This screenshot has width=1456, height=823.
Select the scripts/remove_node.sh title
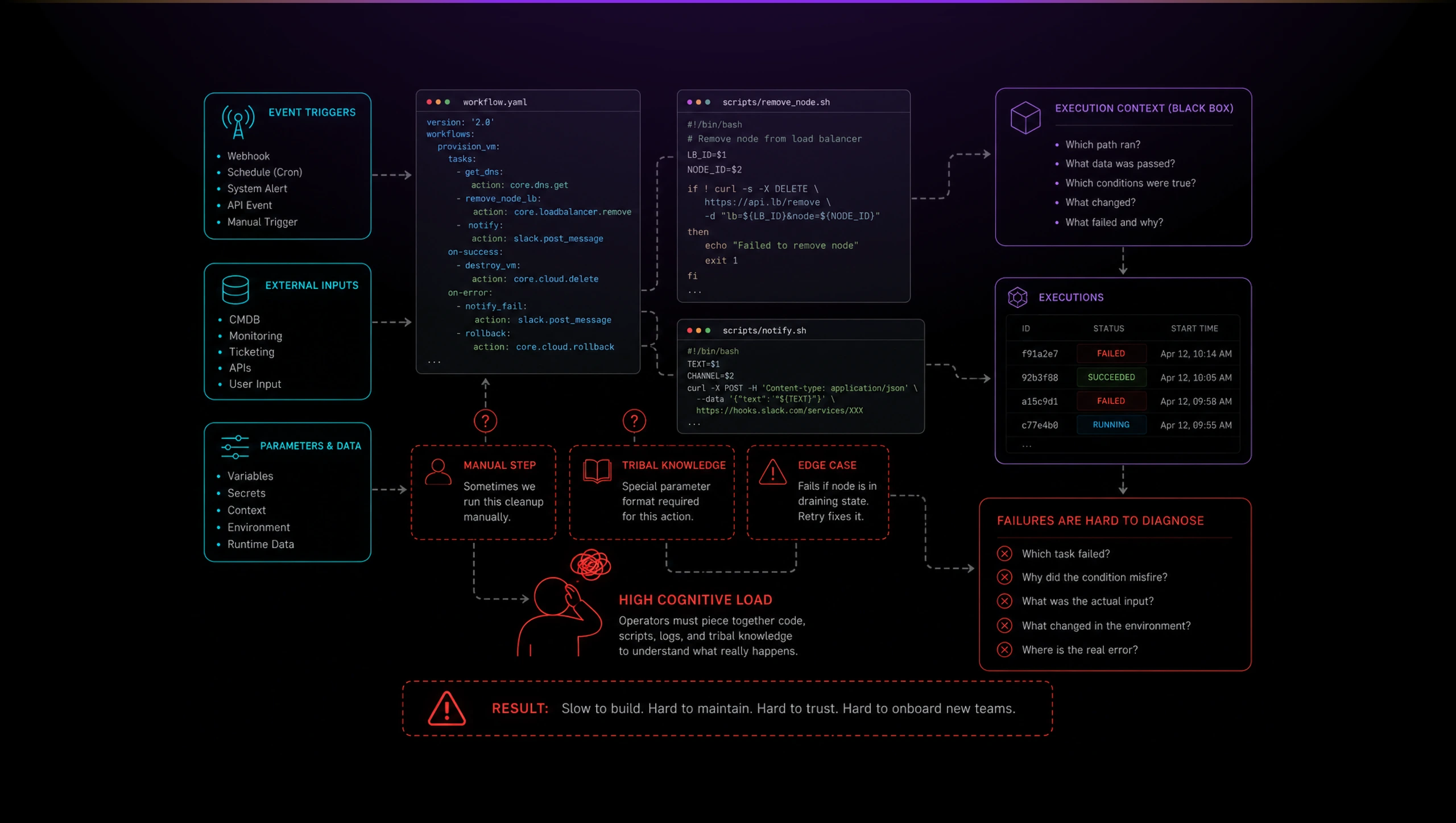776,102
